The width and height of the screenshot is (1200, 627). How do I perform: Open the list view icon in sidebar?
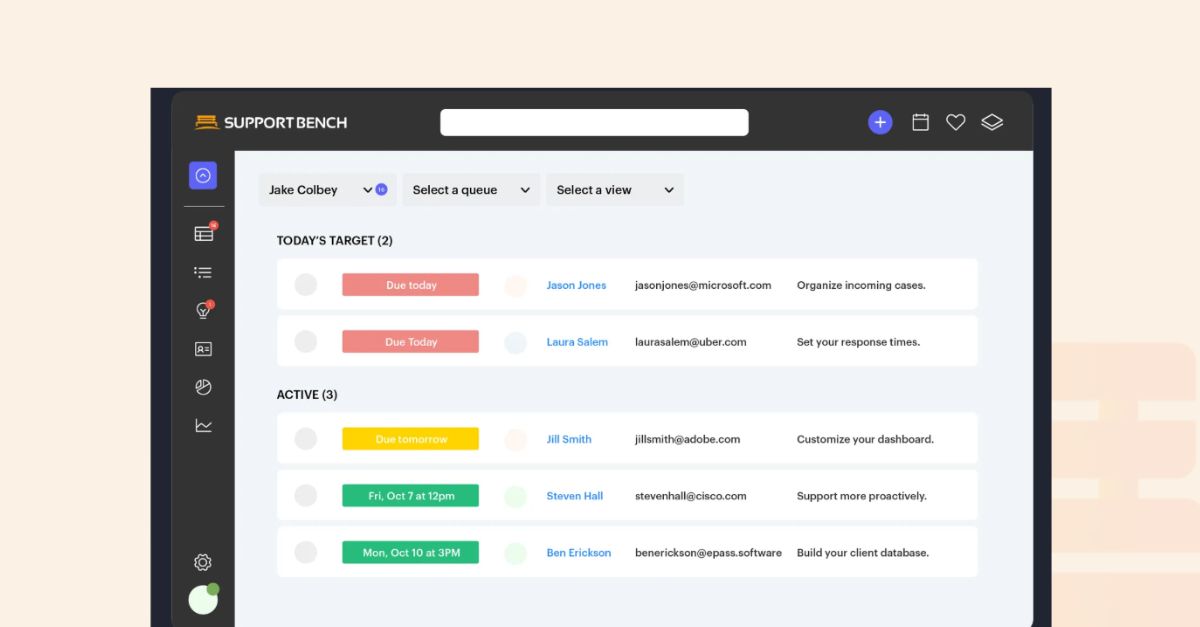click(203, 272)
